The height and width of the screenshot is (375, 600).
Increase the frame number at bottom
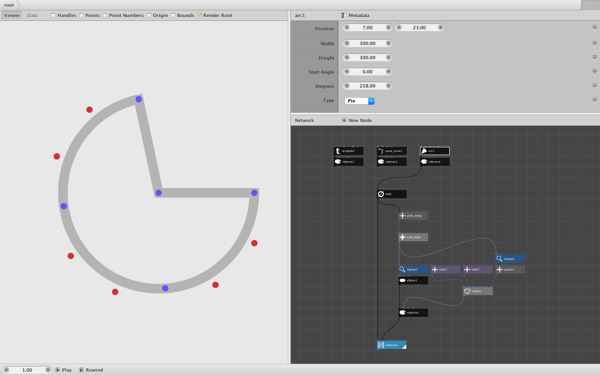click(x=47, y=370)
